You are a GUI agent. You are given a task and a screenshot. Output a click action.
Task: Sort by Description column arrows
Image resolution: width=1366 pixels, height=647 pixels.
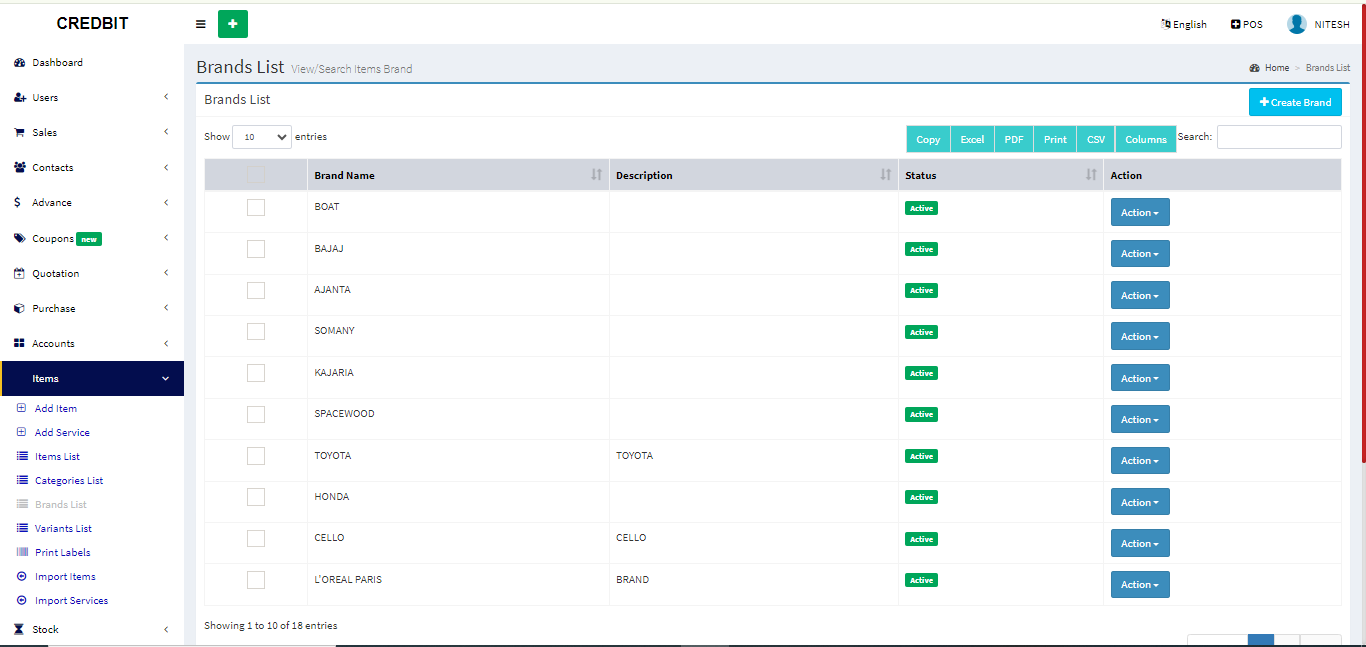point(885,175)
